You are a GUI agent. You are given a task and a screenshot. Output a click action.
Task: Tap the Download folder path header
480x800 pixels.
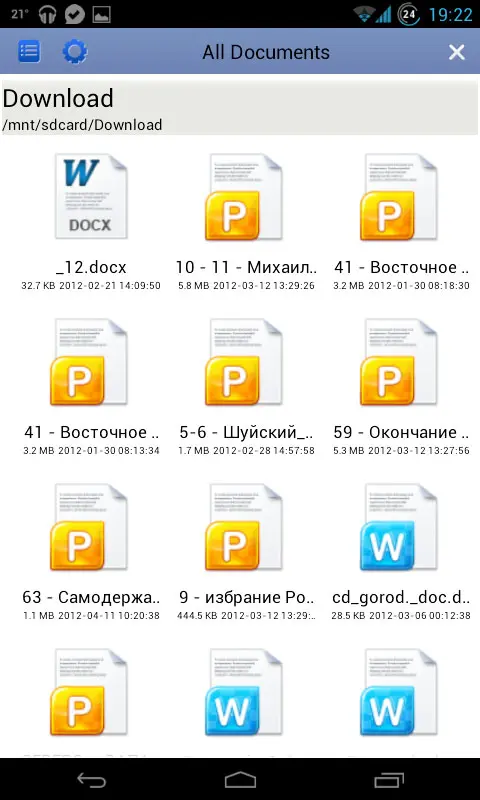(240, 108)
